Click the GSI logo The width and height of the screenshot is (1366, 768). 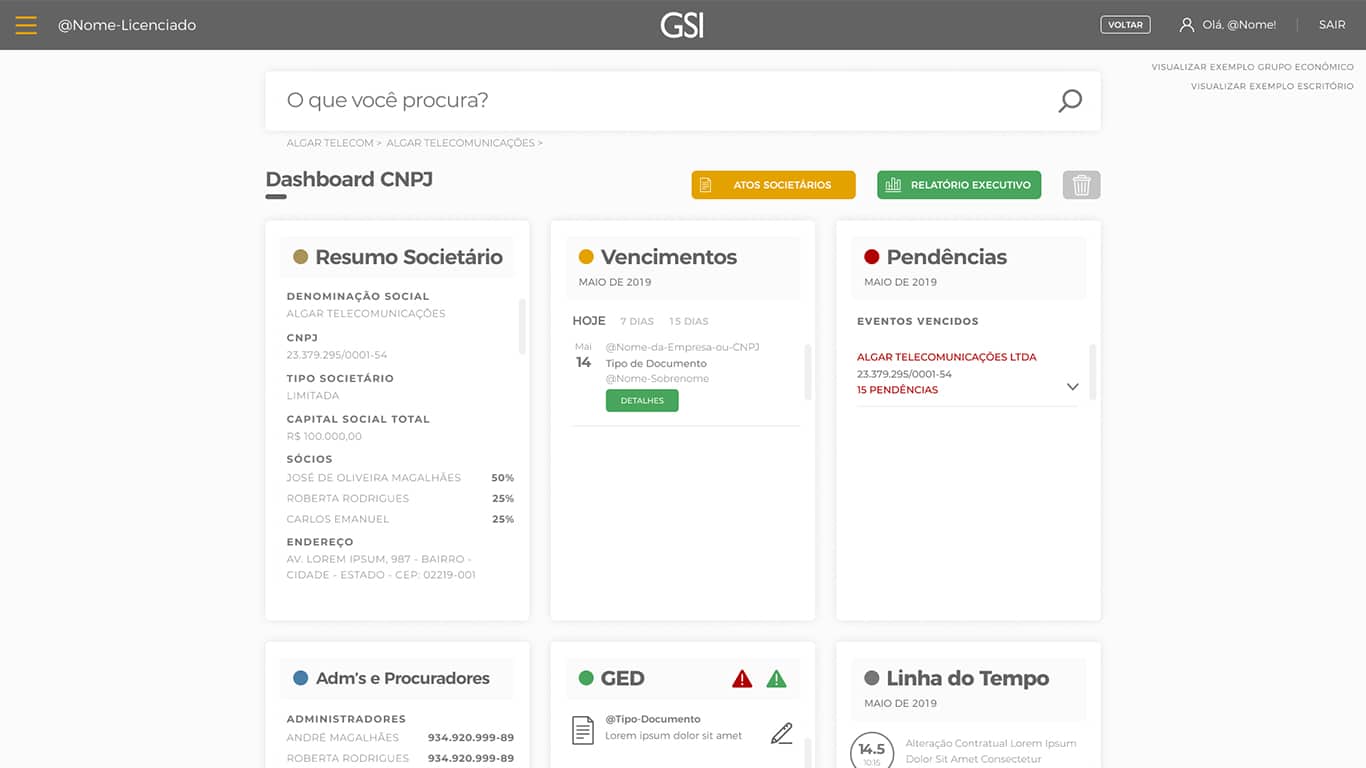[x=682, y=25]
